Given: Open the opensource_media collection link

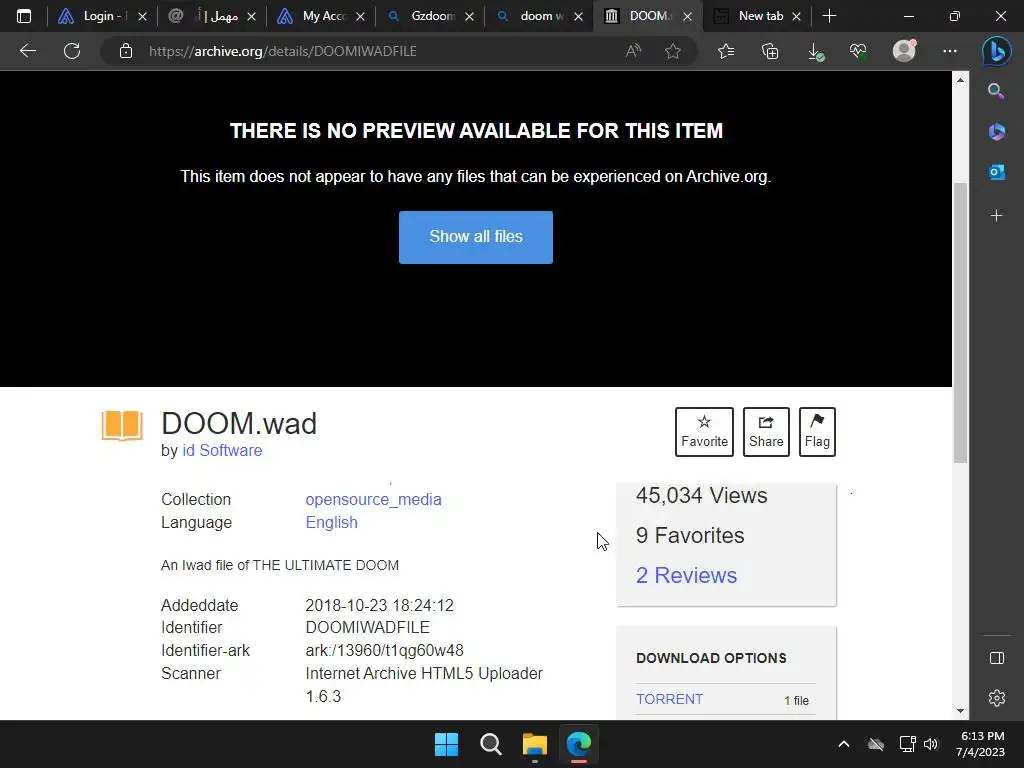Looking at the screenshot, I should click(x=374, y=500).
